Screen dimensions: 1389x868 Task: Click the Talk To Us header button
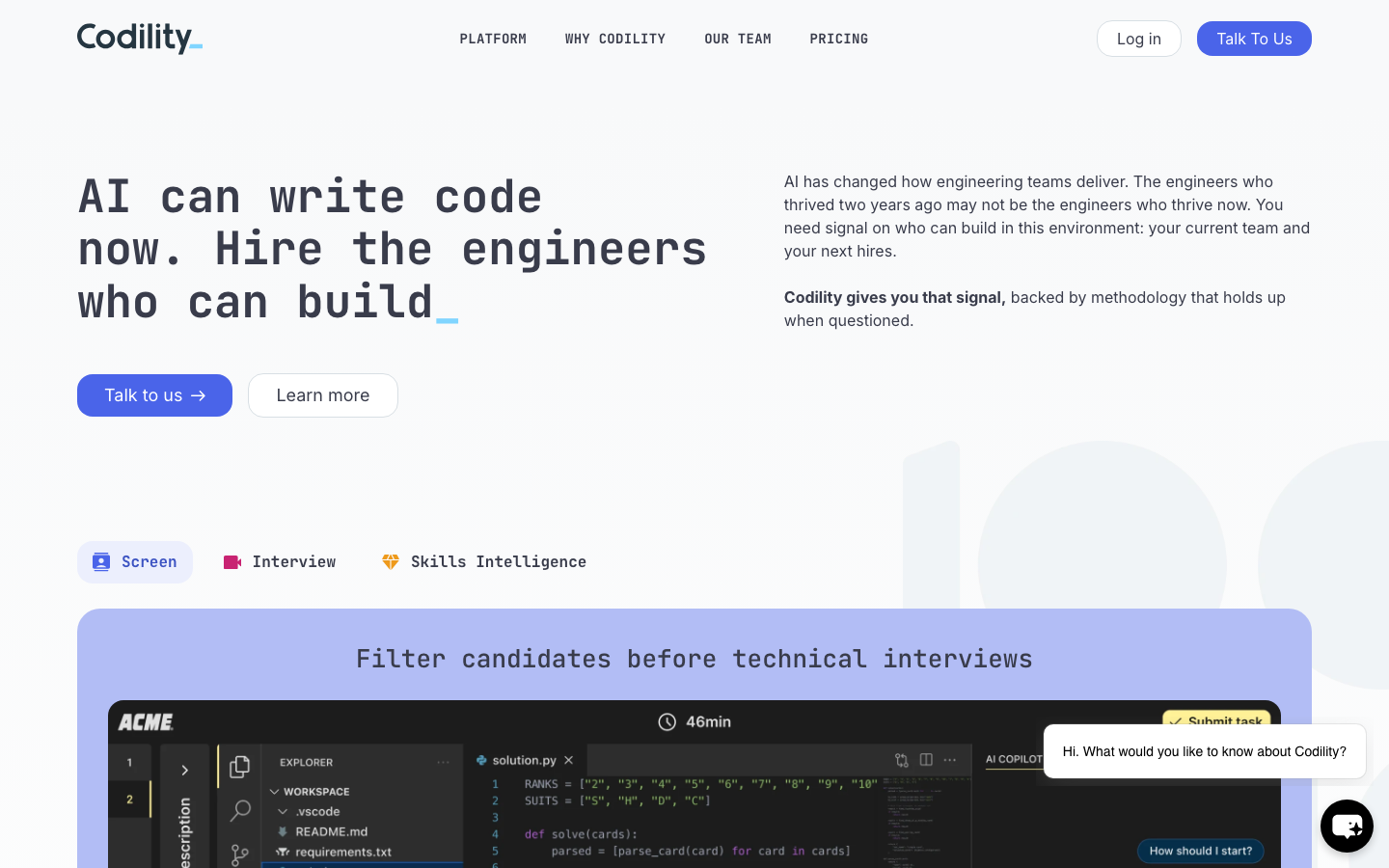point(1254,39)
